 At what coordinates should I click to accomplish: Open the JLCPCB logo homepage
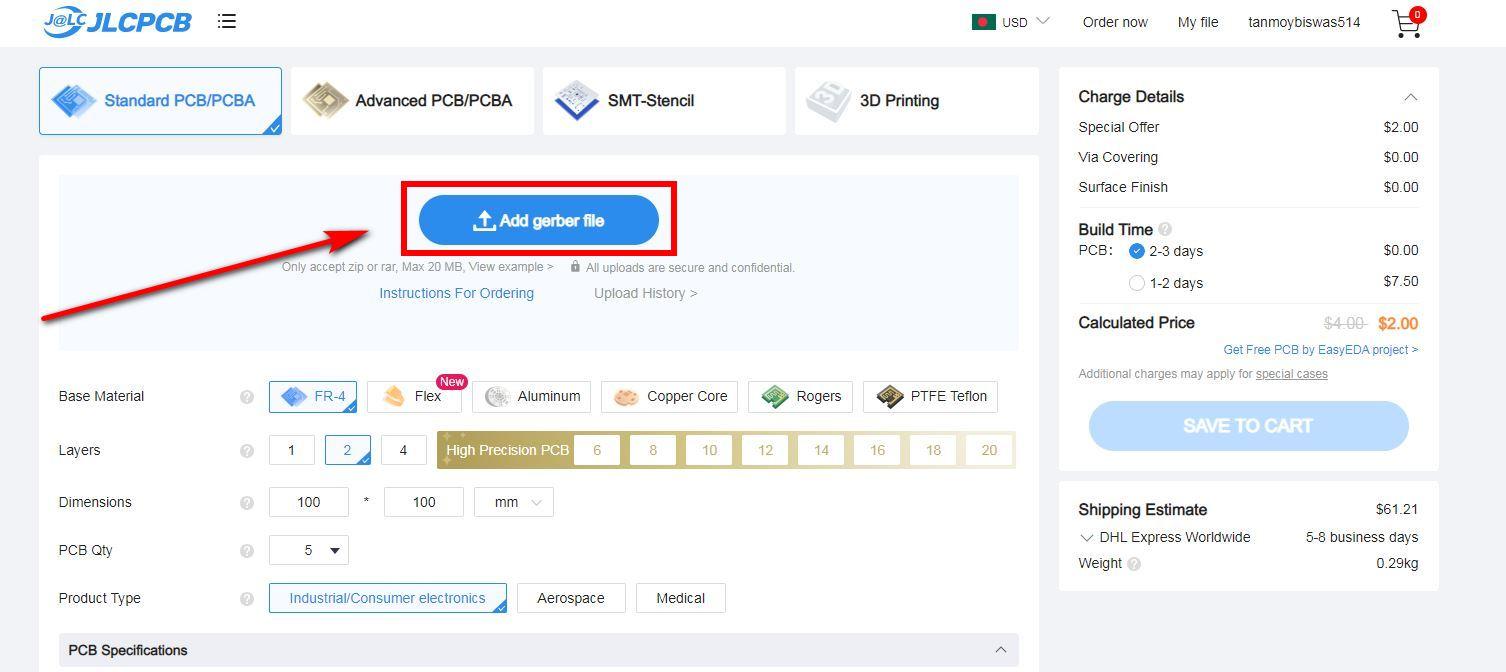pyautogui.click(x=117, y=21)
